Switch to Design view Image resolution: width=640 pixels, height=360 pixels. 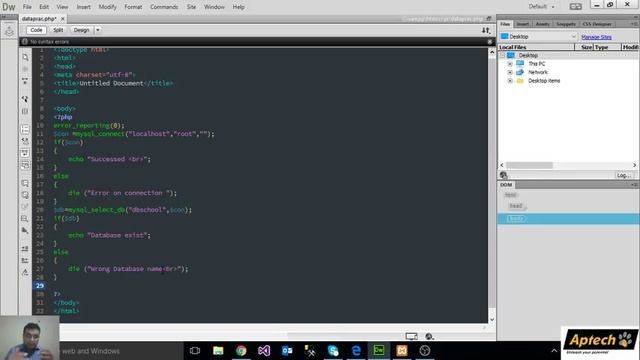(x=81, y=30)
